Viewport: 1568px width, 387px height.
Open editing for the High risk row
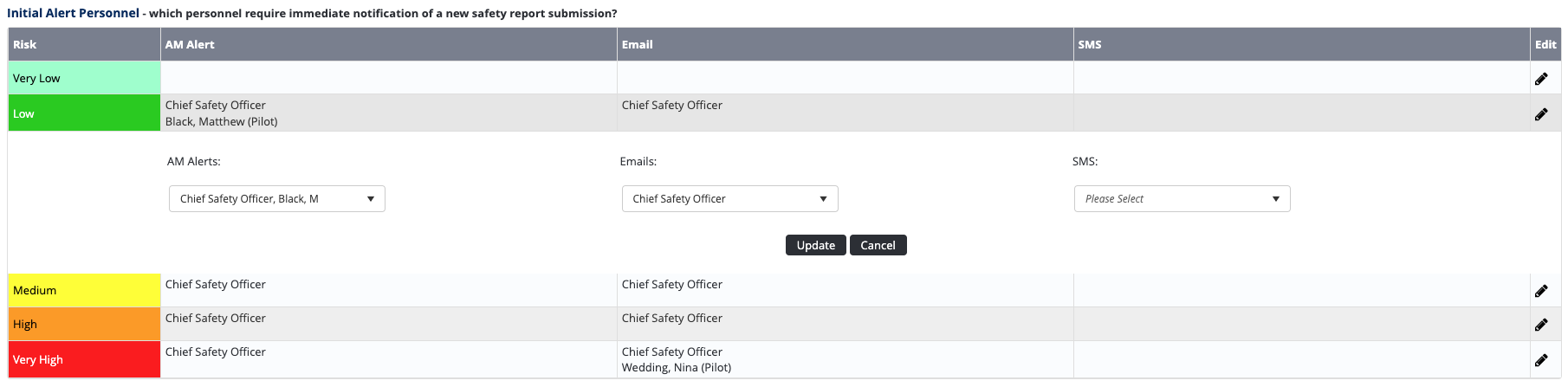coord(1541,325)
